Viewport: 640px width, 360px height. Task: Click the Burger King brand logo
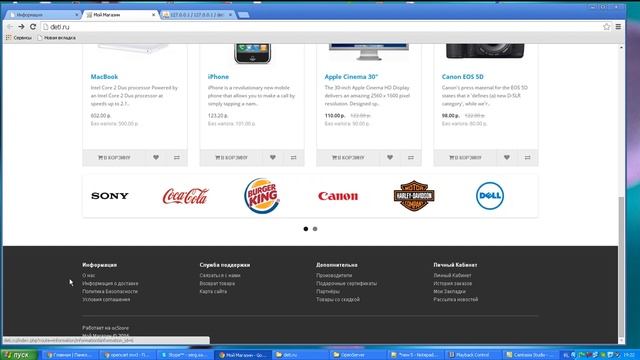[x=262, y=196]
